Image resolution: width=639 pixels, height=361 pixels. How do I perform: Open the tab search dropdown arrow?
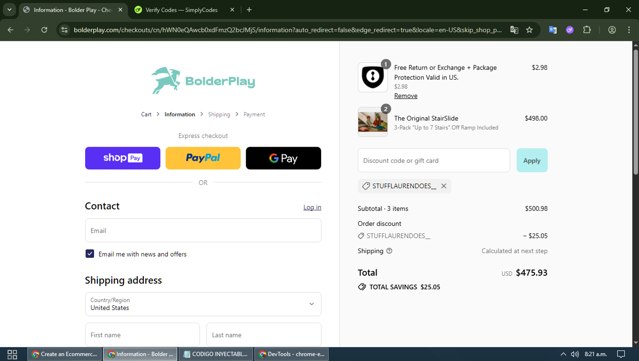9,10
